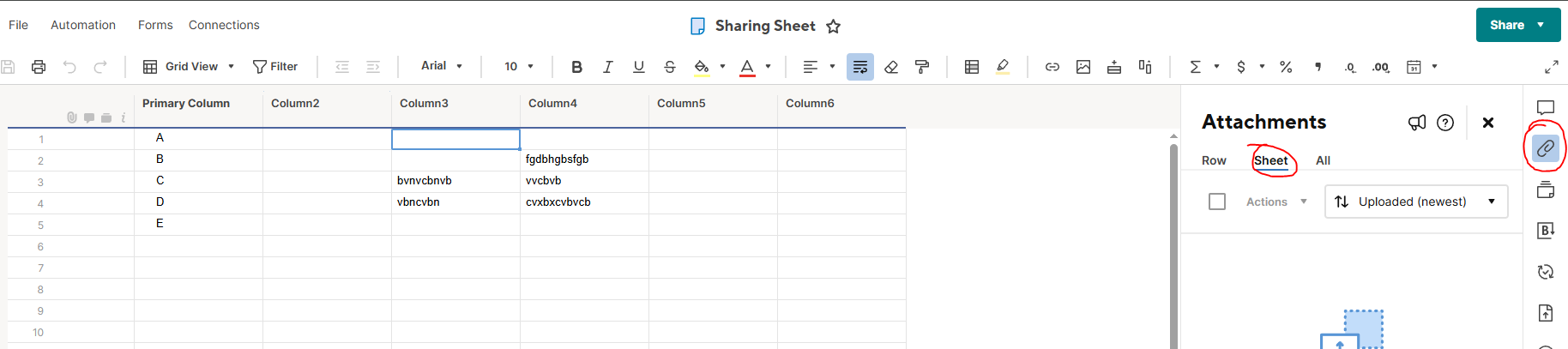The height and width of the screenshot is (349, 1568).
Task: Open the date format dropdown arrow
Action: tap(1434, 67)
